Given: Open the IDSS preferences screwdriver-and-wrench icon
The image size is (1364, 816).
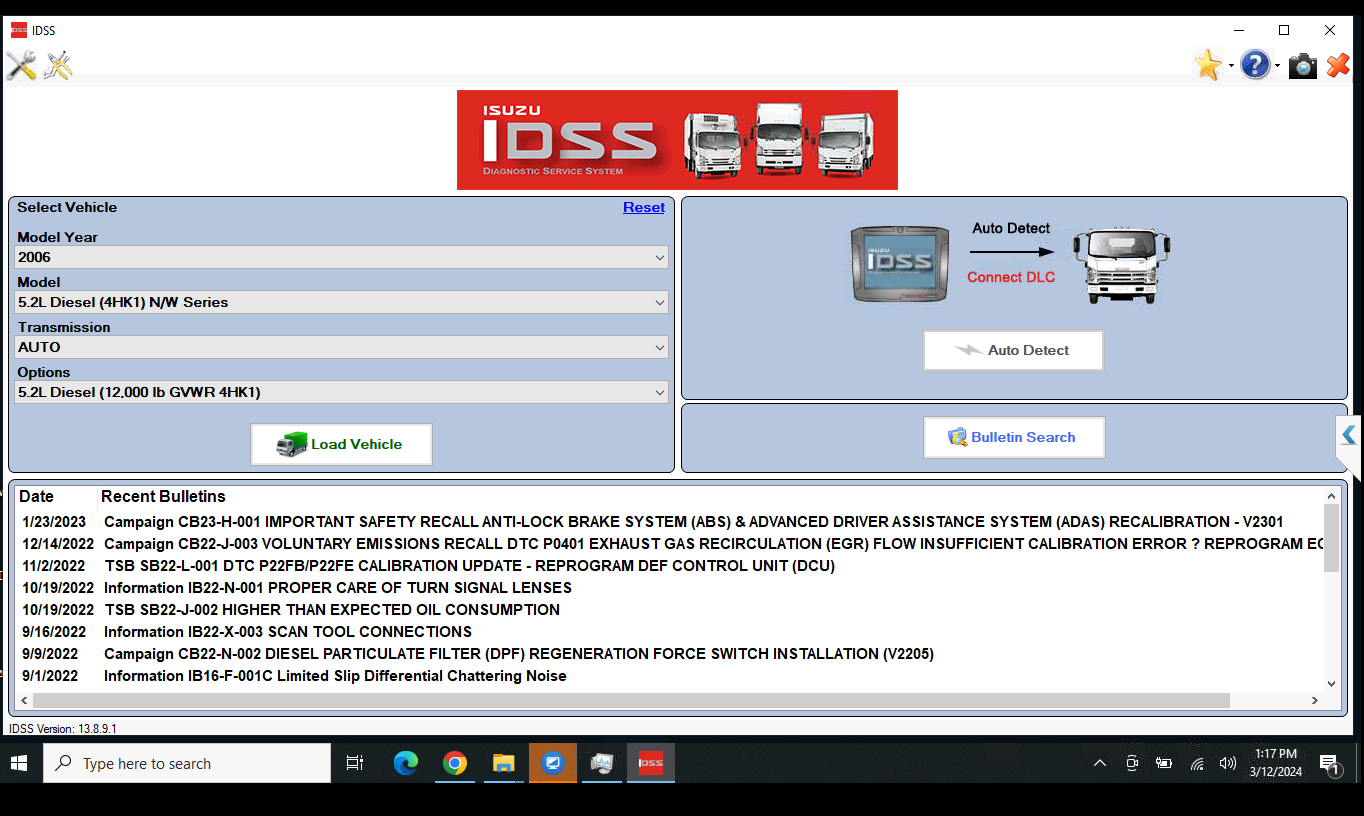Looking at the screenshot, I should [x=20, y=65].
